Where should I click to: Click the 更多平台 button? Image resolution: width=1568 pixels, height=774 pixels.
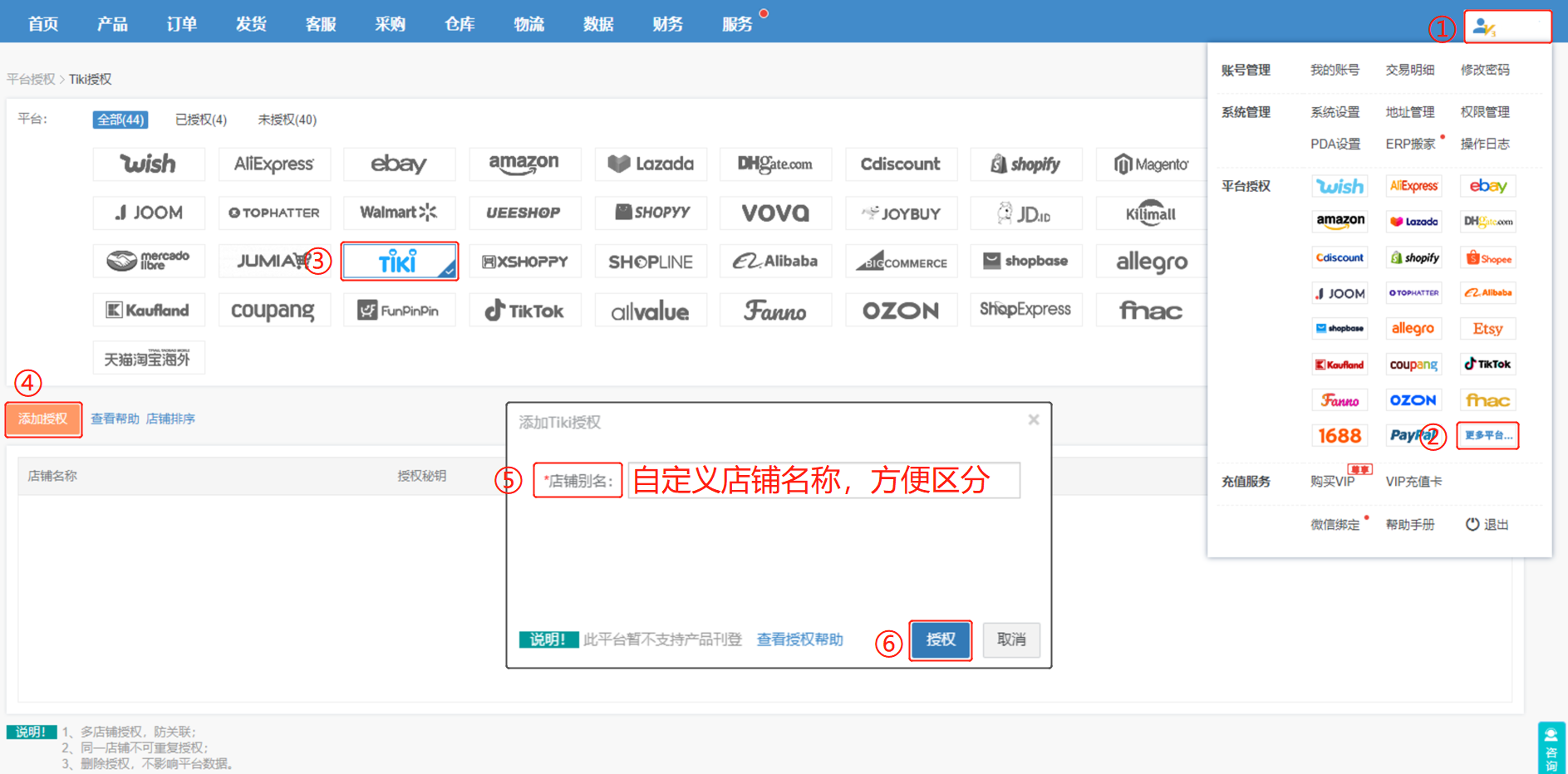[1487, 435]
